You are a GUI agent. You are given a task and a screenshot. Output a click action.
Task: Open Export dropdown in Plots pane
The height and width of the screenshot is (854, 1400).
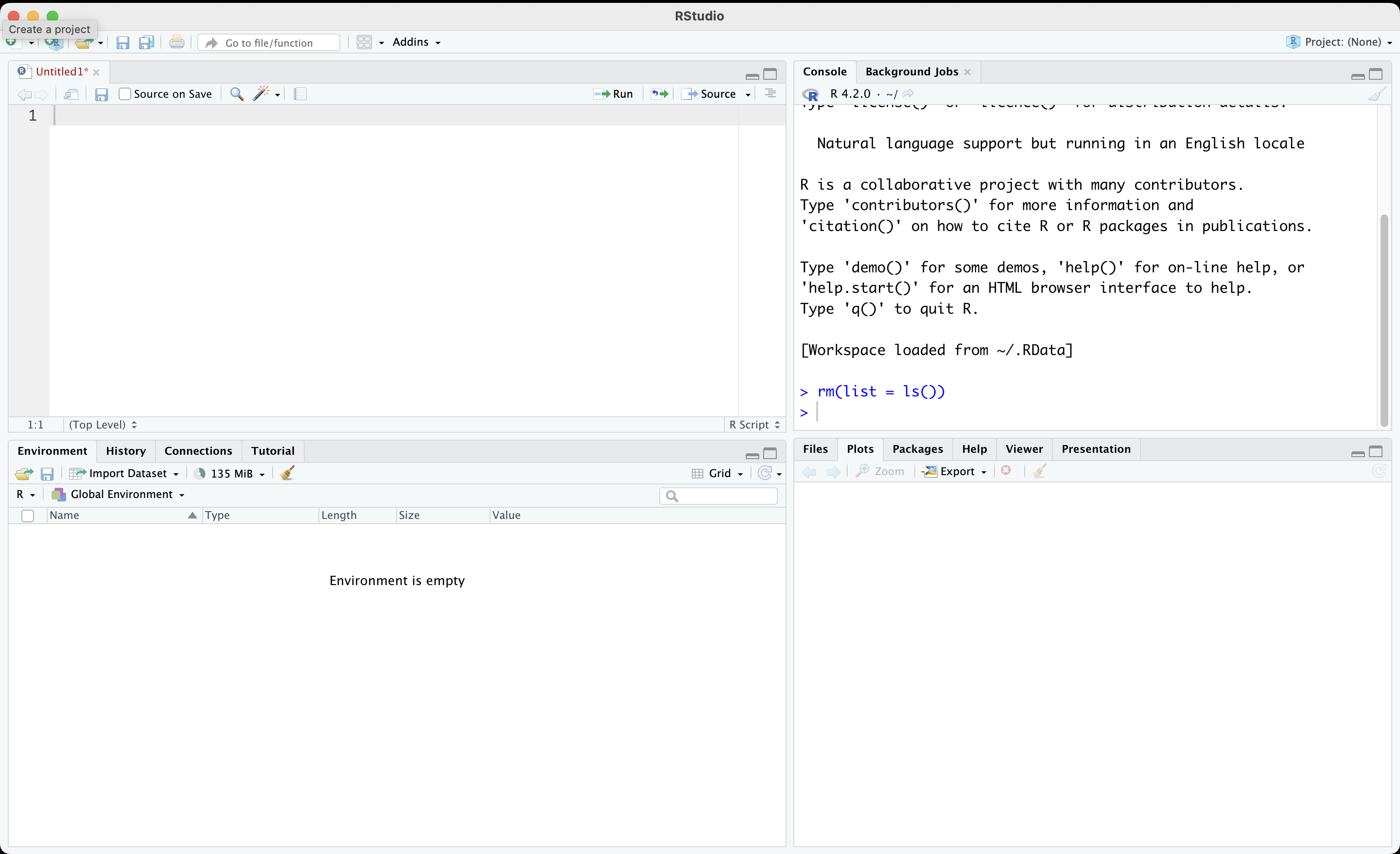[x=955, y=471]
